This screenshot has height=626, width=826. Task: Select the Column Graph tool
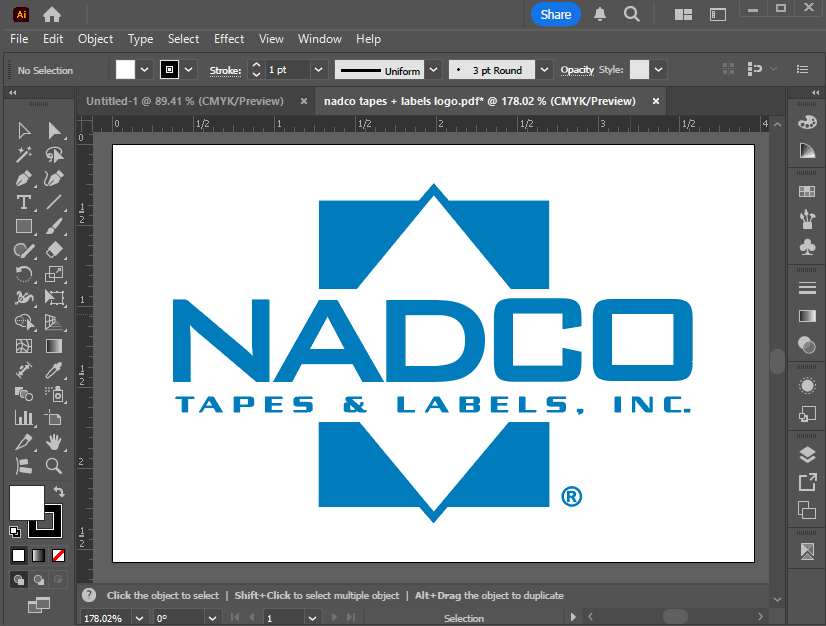[x=24, y=418]
